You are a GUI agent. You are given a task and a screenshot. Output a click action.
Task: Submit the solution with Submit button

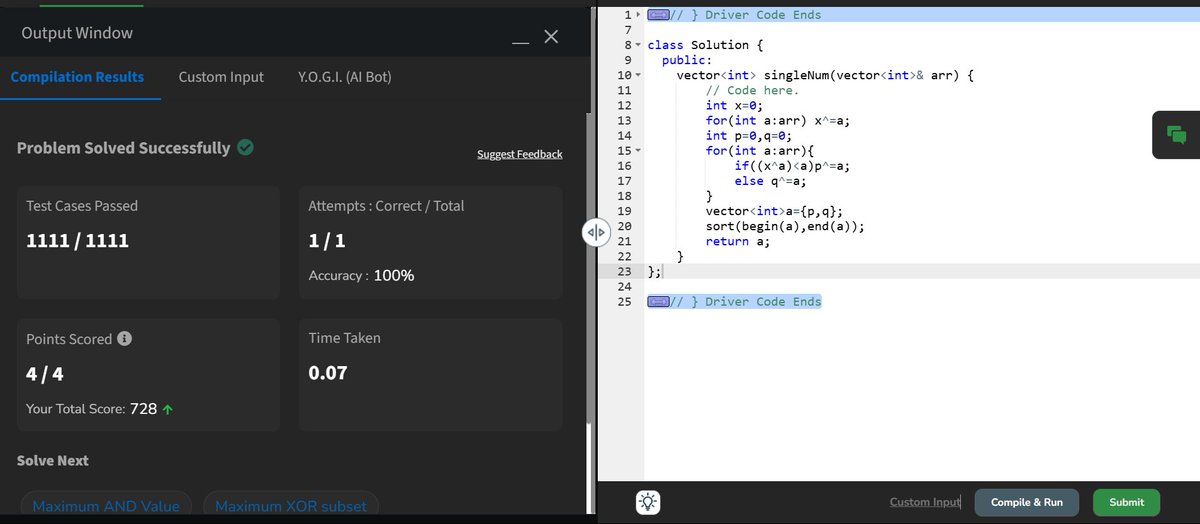point(1126,502)
